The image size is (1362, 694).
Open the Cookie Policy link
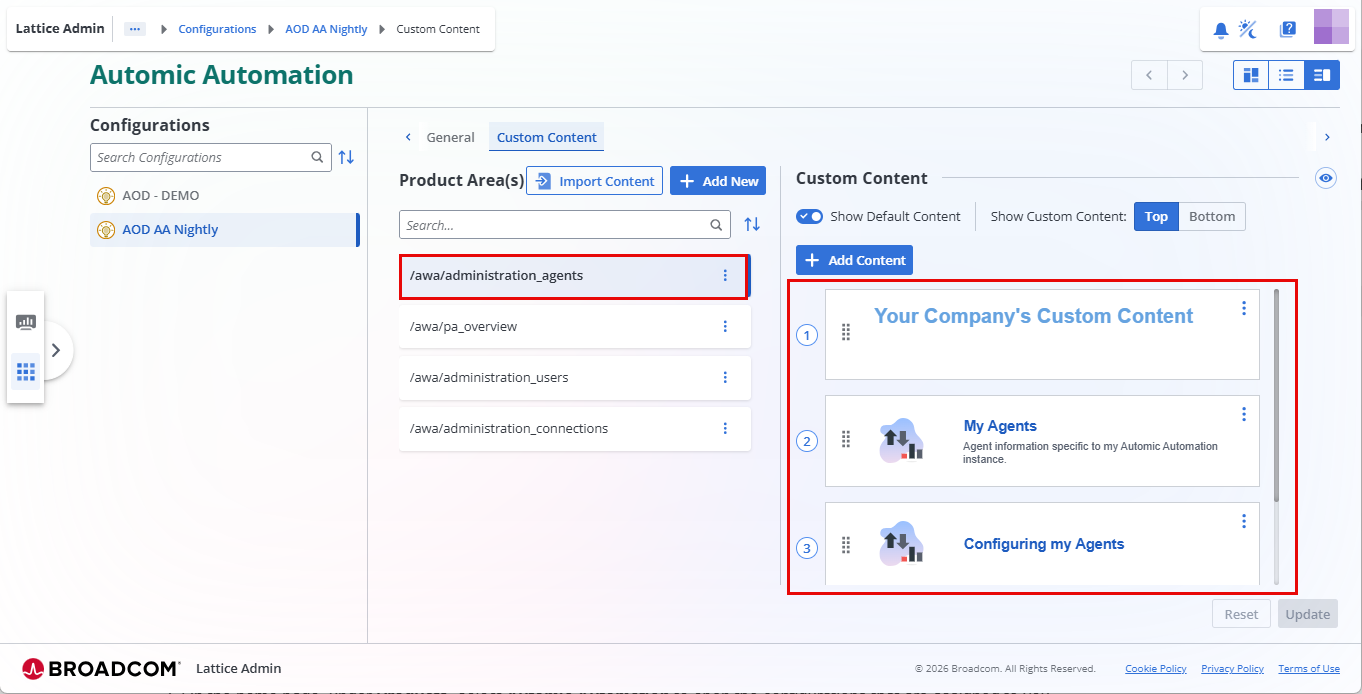[x=1155, y=668]
